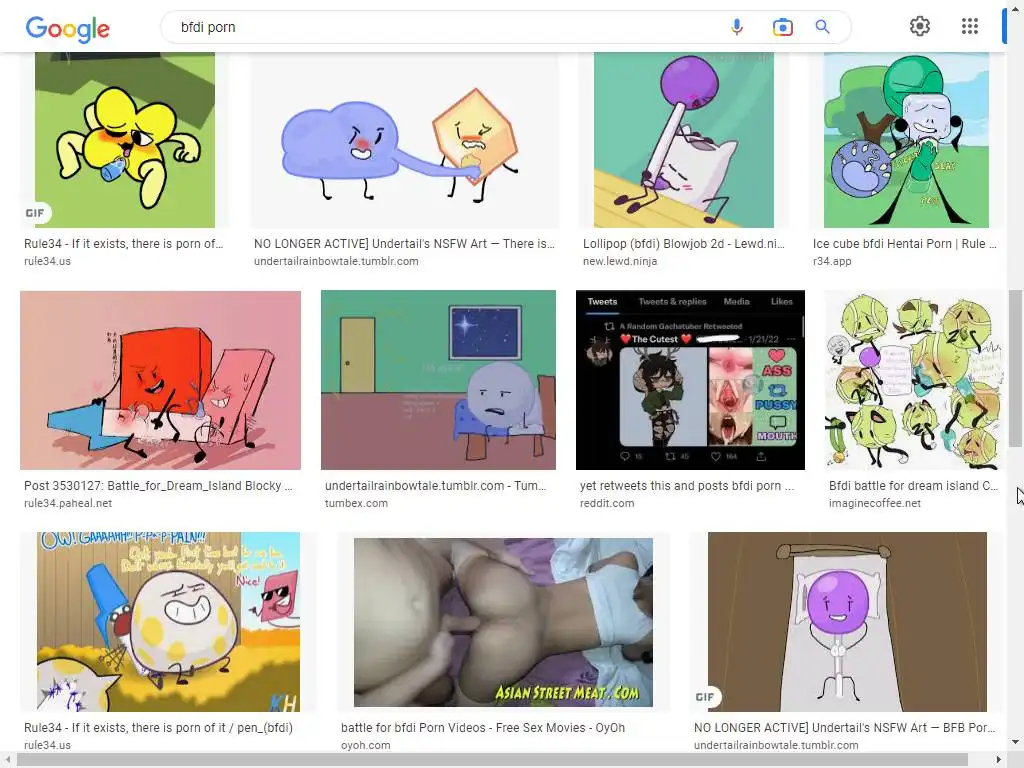Screen dimensions: 1024x768
Task: Select the starry window bedroom thumbnail
Action: (x=438, y=380)
